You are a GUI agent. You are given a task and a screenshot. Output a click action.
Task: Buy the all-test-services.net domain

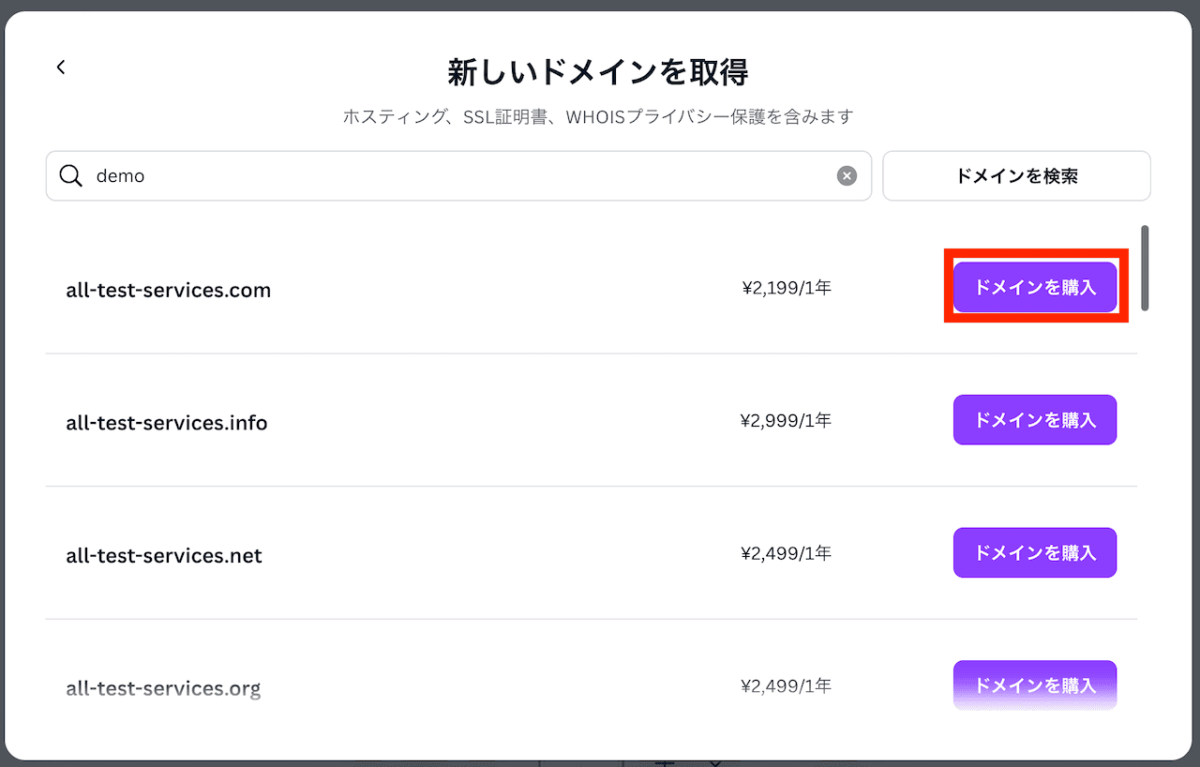tap(1035, 552)
